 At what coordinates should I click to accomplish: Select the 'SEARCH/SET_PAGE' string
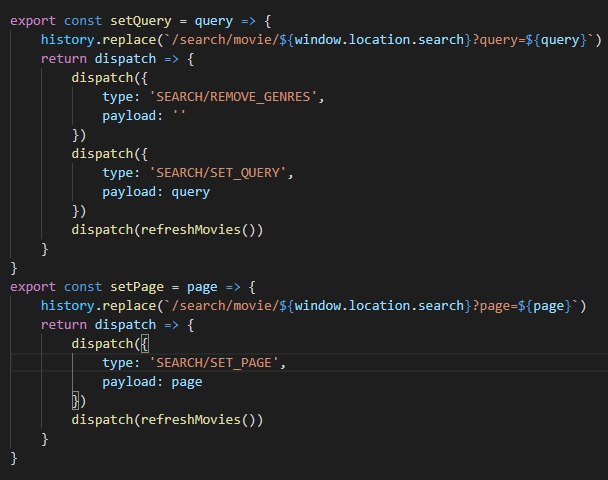coord(214,363)
